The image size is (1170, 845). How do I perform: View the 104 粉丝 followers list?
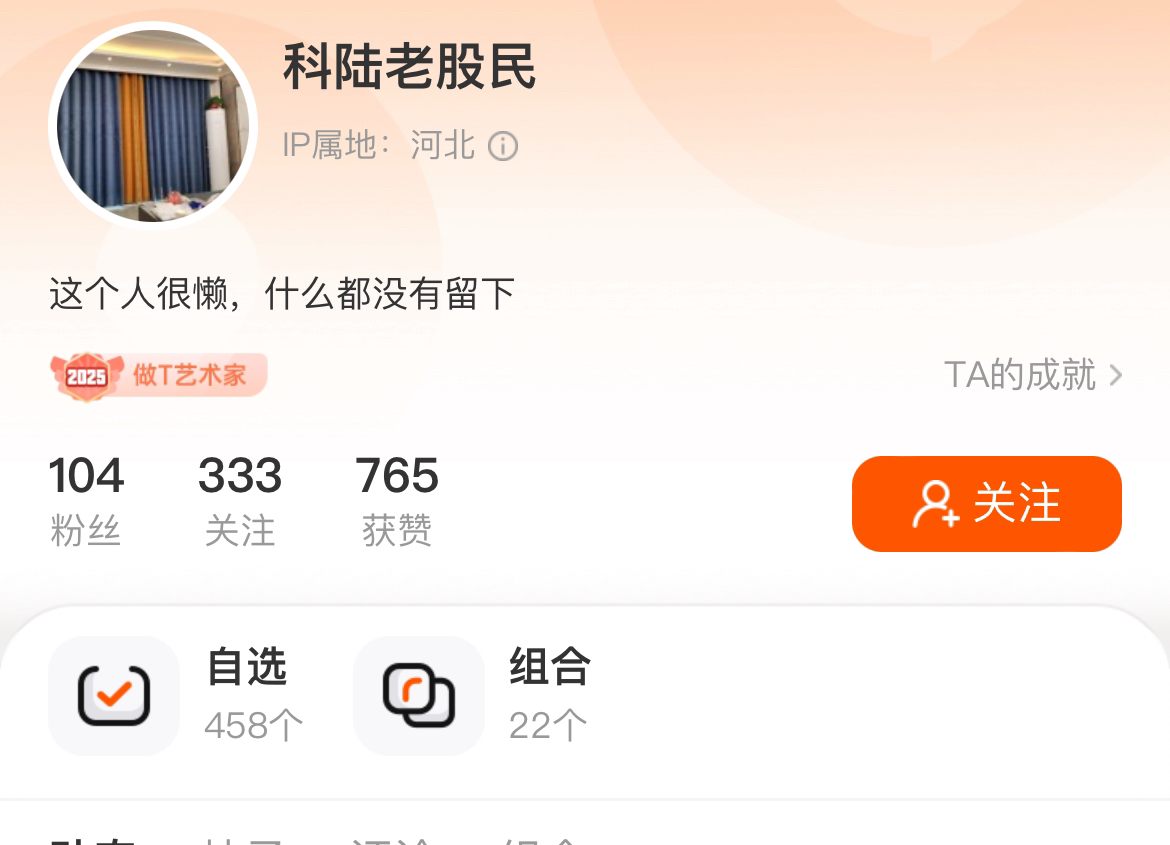tap(86, 501)
